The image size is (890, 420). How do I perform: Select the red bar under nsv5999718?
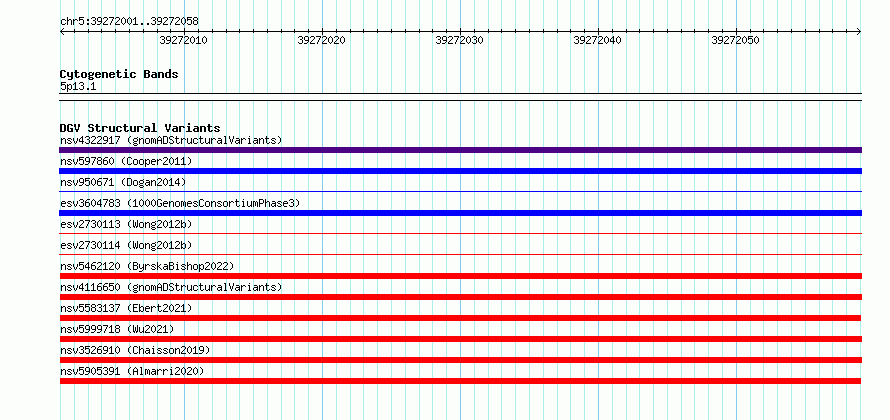click(x=460, y=339)
